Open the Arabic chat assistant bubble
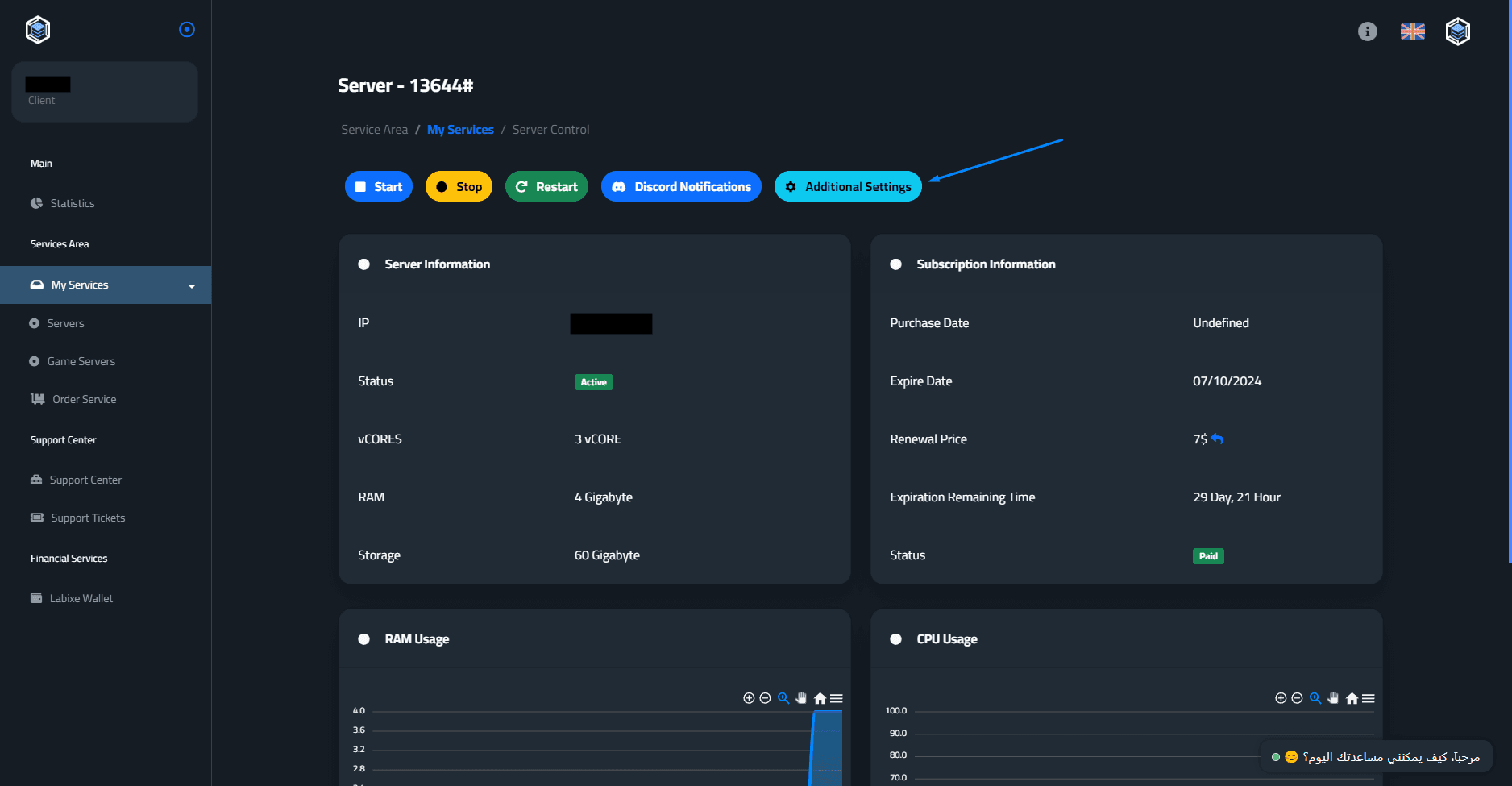The width and height of the screenshot is (1512, 786). click(1376, 757)
